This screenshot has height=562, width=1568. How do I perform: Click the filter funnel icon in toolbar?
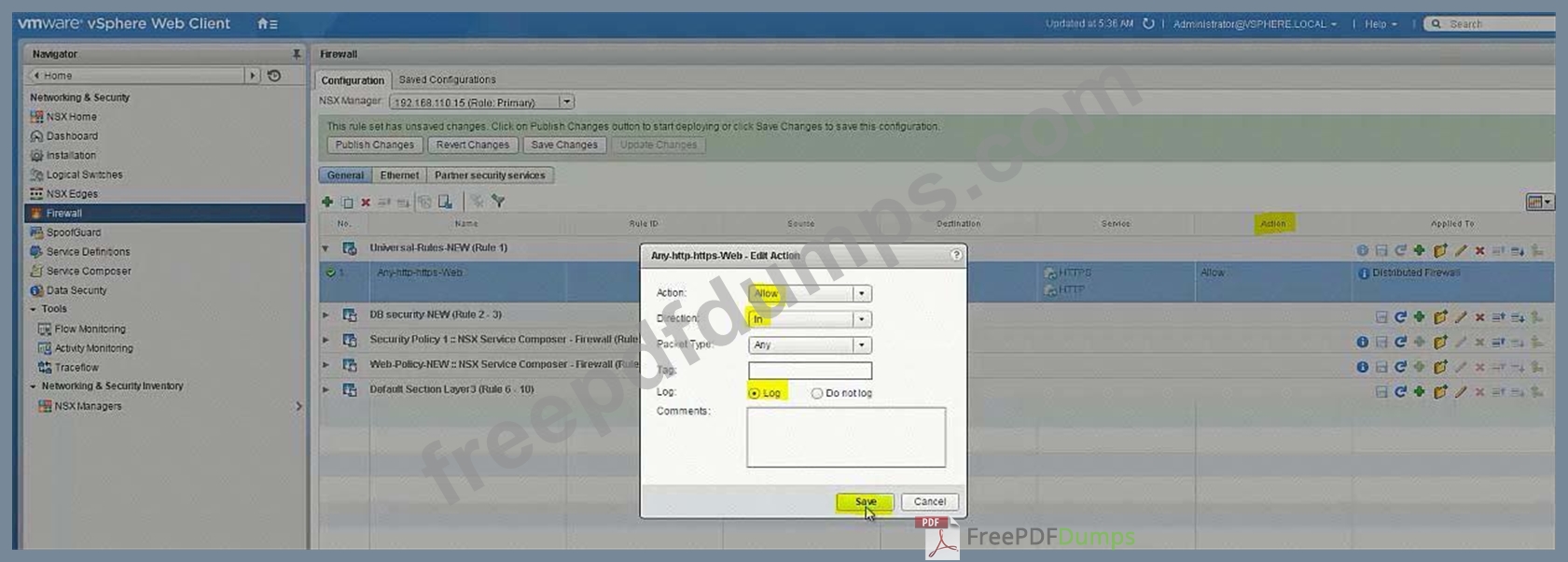(498, 202)
